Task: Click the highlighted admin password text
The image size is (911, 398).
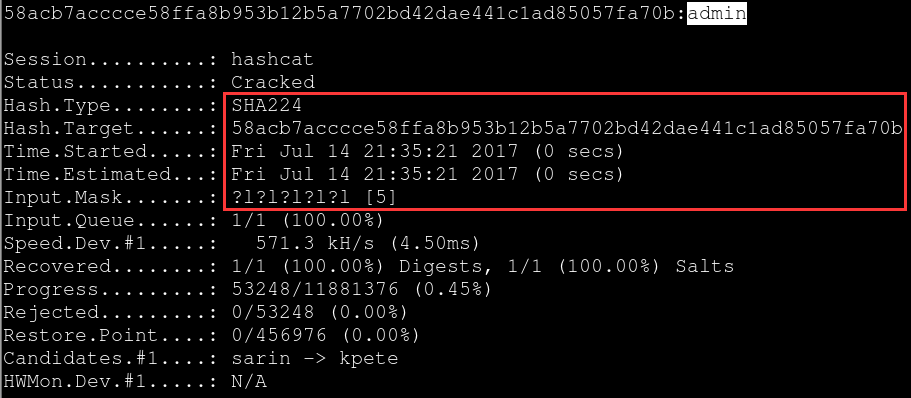Action: click(x=716, y=13)
